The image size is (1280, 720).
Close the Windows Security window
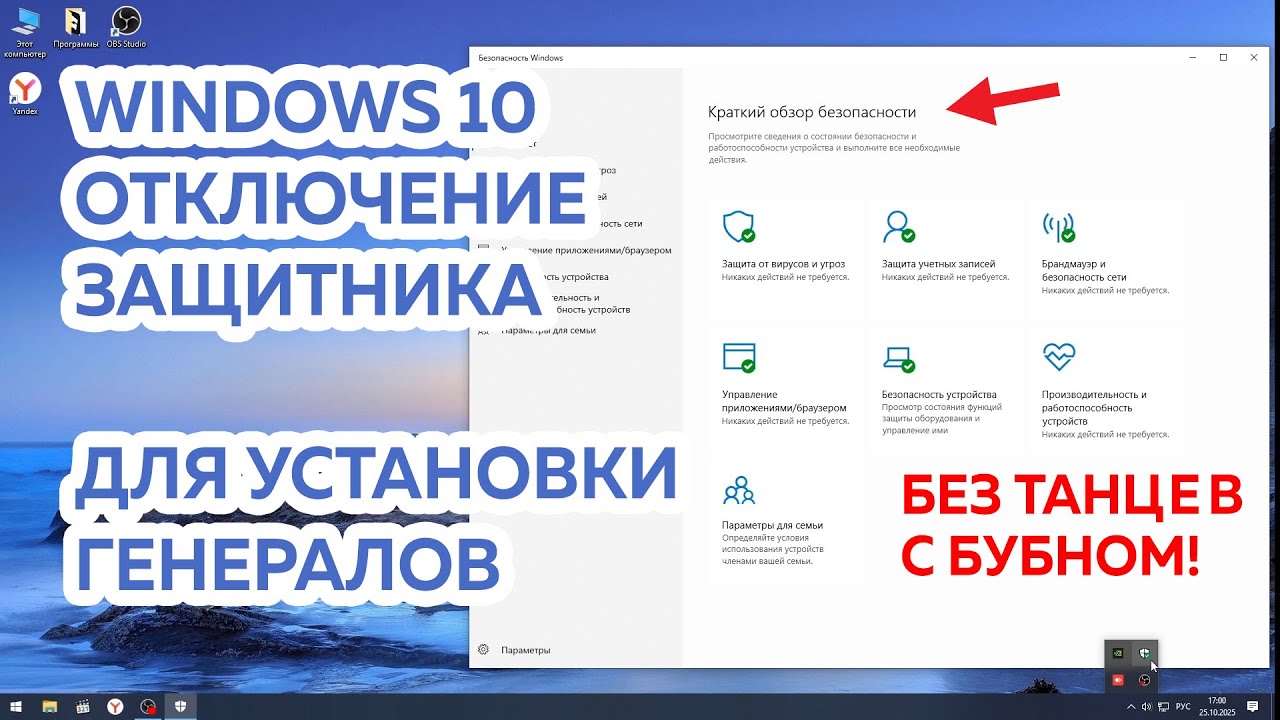[x=1254, y=58]
